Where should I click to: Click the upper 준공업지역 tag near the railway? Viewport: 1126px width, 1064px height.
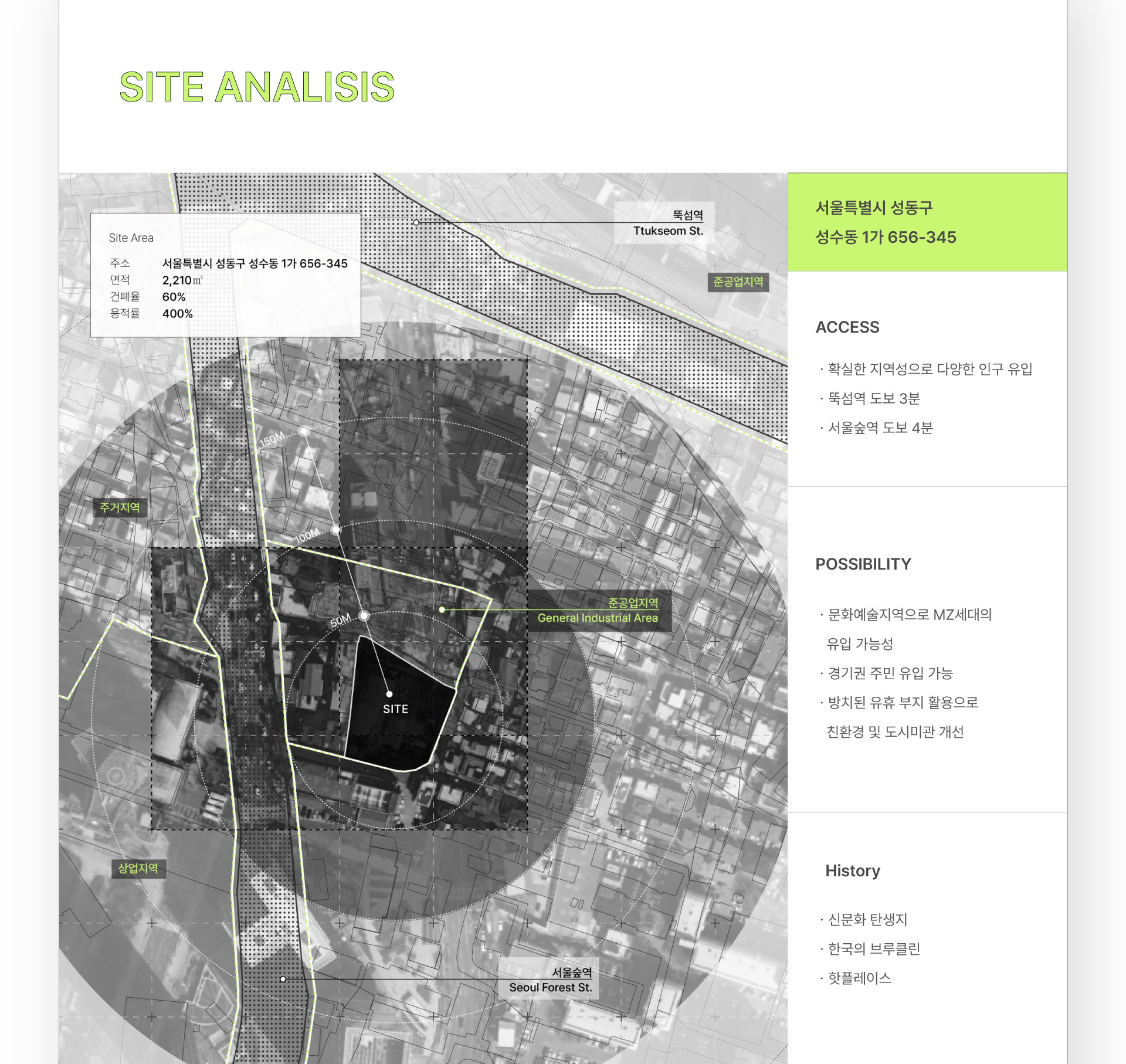(x=738, y=282)
